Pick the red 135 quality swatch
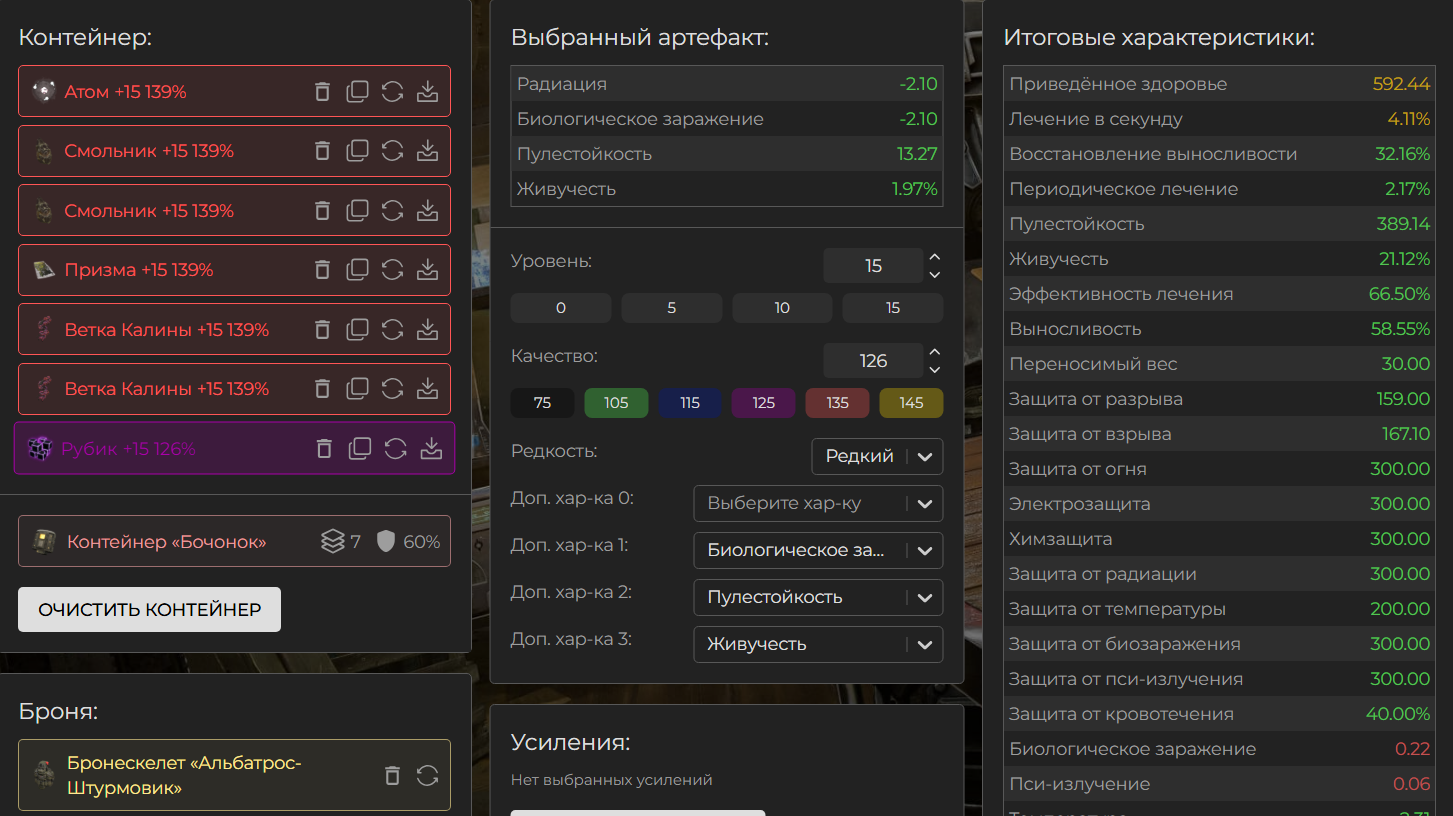 click(837, 403)
